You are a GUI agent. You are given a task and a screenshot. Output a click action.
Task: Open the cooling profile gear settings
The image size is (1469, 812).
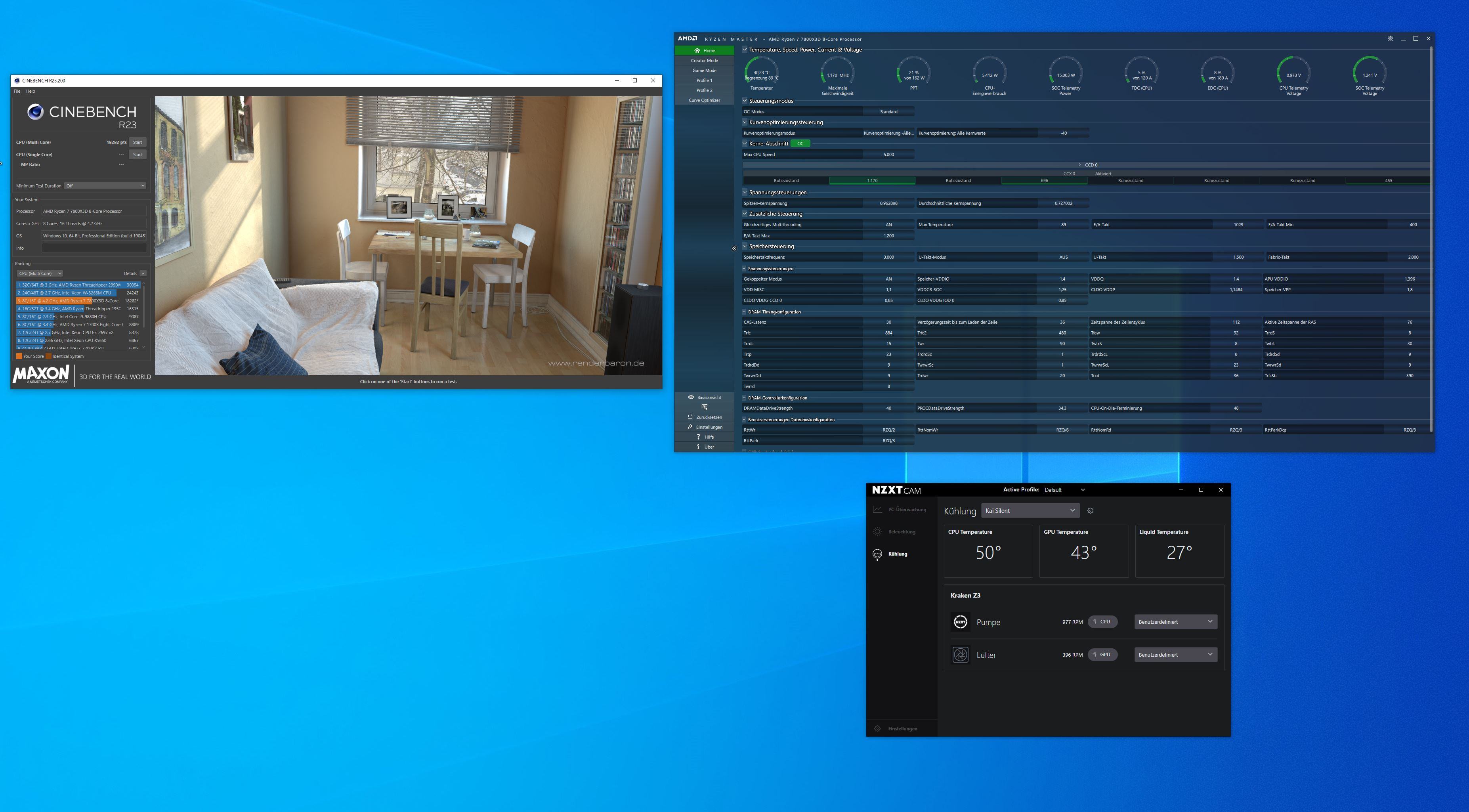(1090, 511)
